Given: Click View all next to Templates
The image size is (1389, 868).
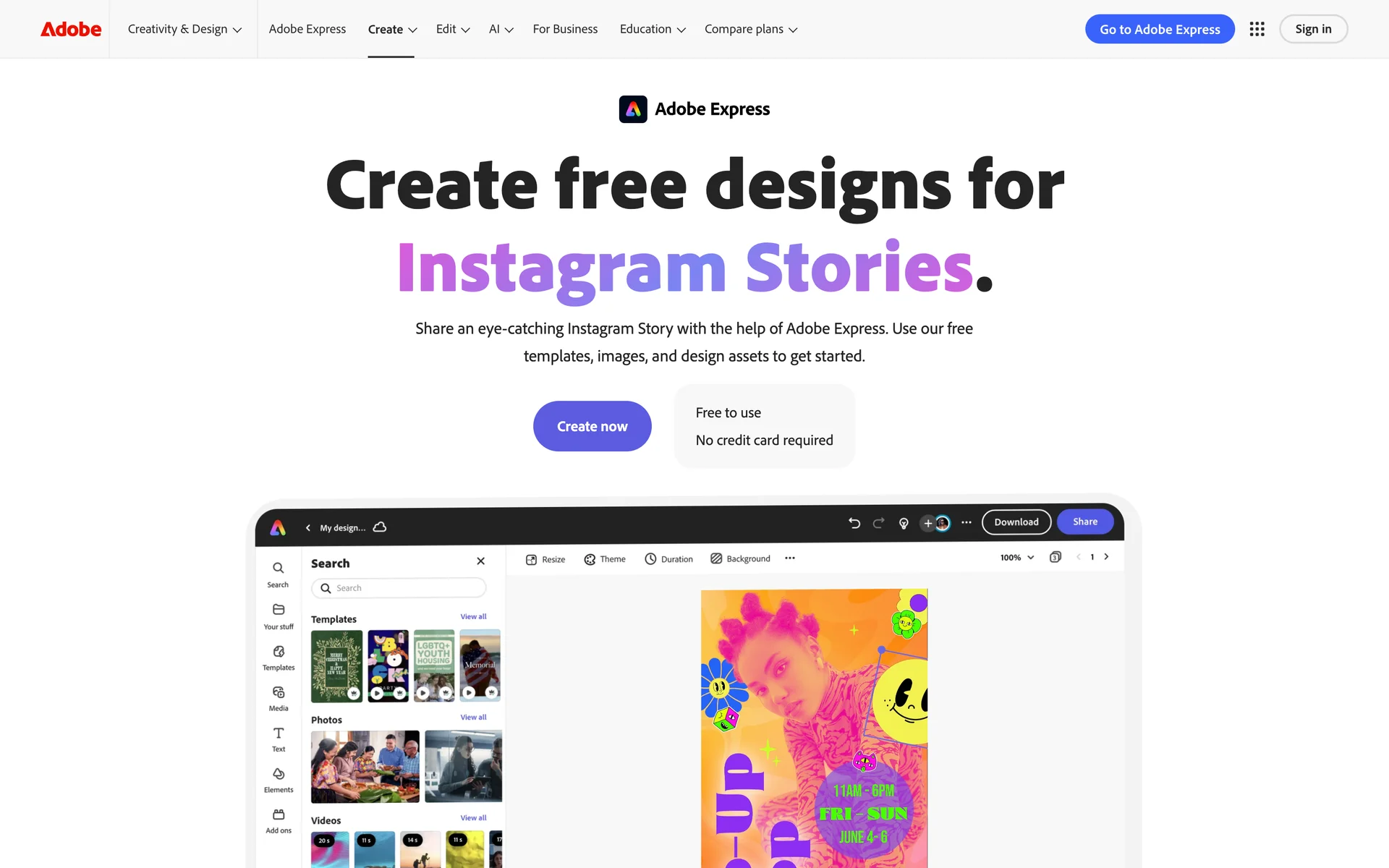Looking at the screenshot, I should point(473,616).
